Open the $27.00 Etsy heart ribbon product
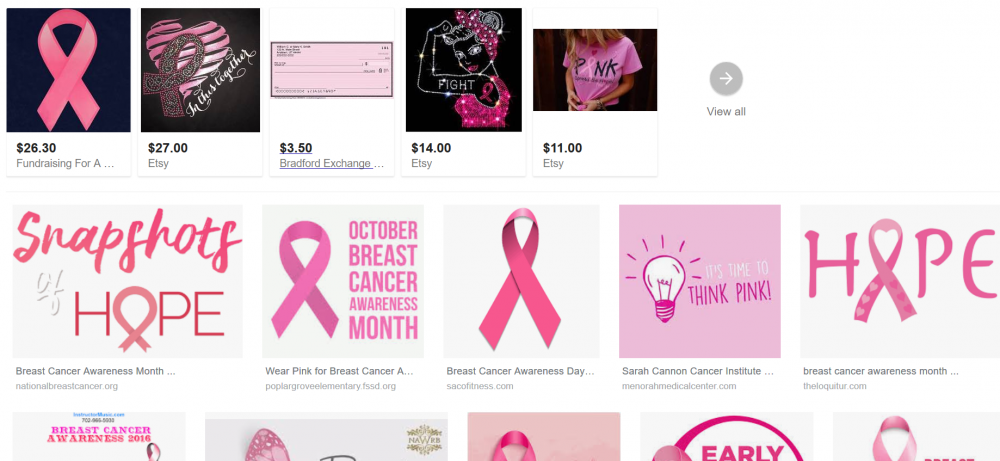 (200, 70)
